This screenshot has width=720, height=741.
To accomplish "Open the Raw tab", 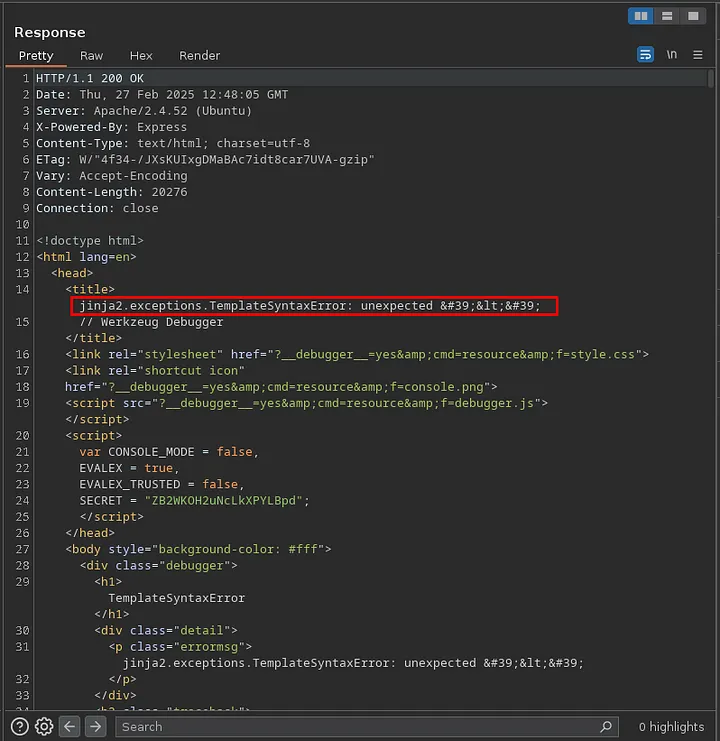I will click(91, 56).
